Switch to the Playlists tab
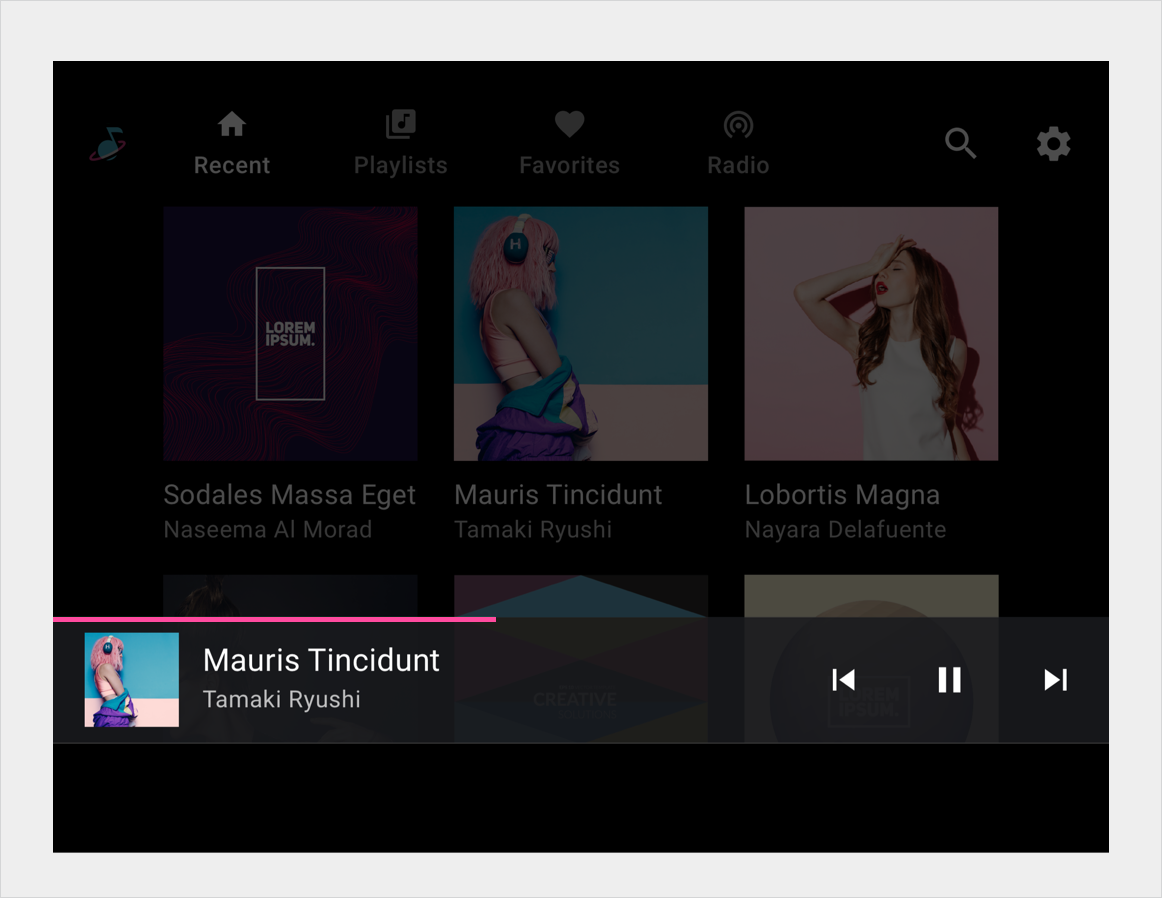1162x898 pixels. coord(400,165)
